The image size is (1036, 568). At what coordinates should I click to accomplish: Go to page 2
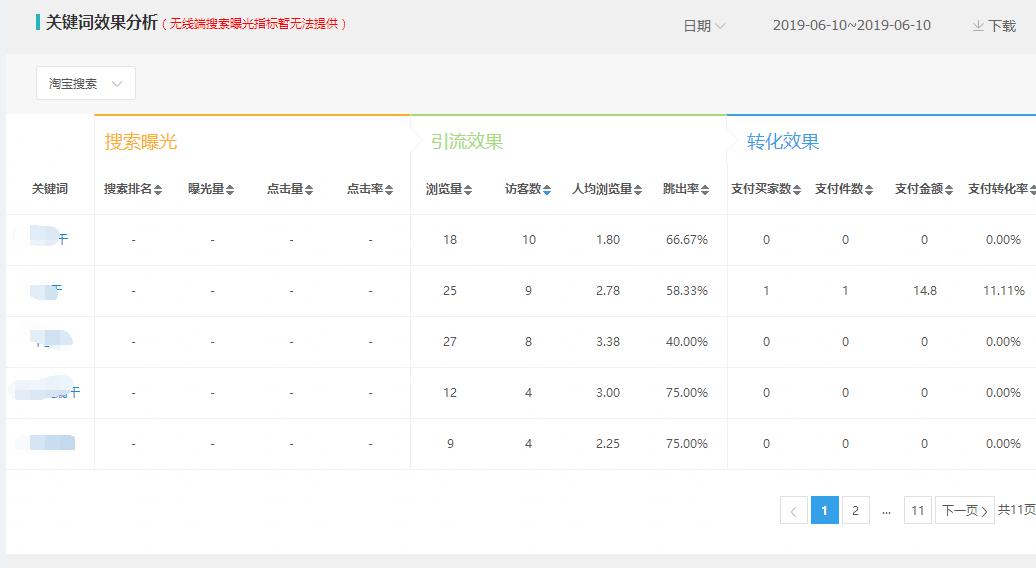pos(855,511)
